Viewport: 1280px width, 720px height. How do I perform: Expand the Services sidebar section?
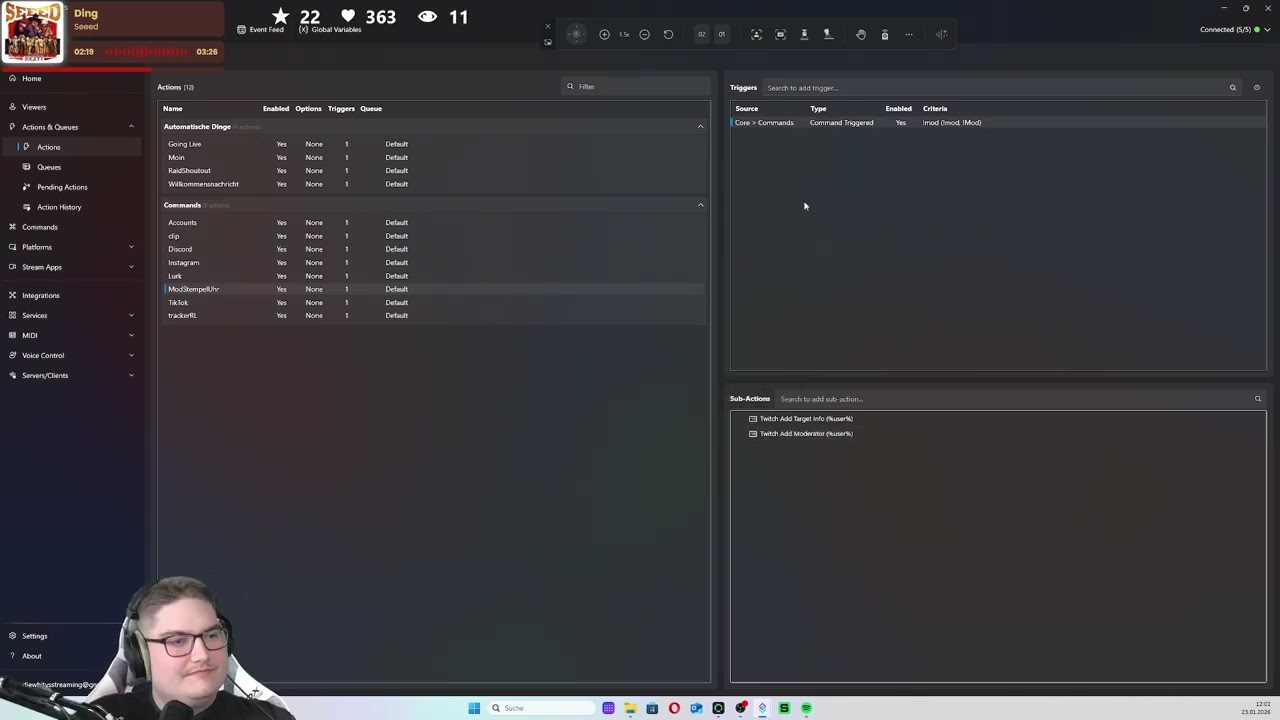pyautogui.click(x=131, y=315)
